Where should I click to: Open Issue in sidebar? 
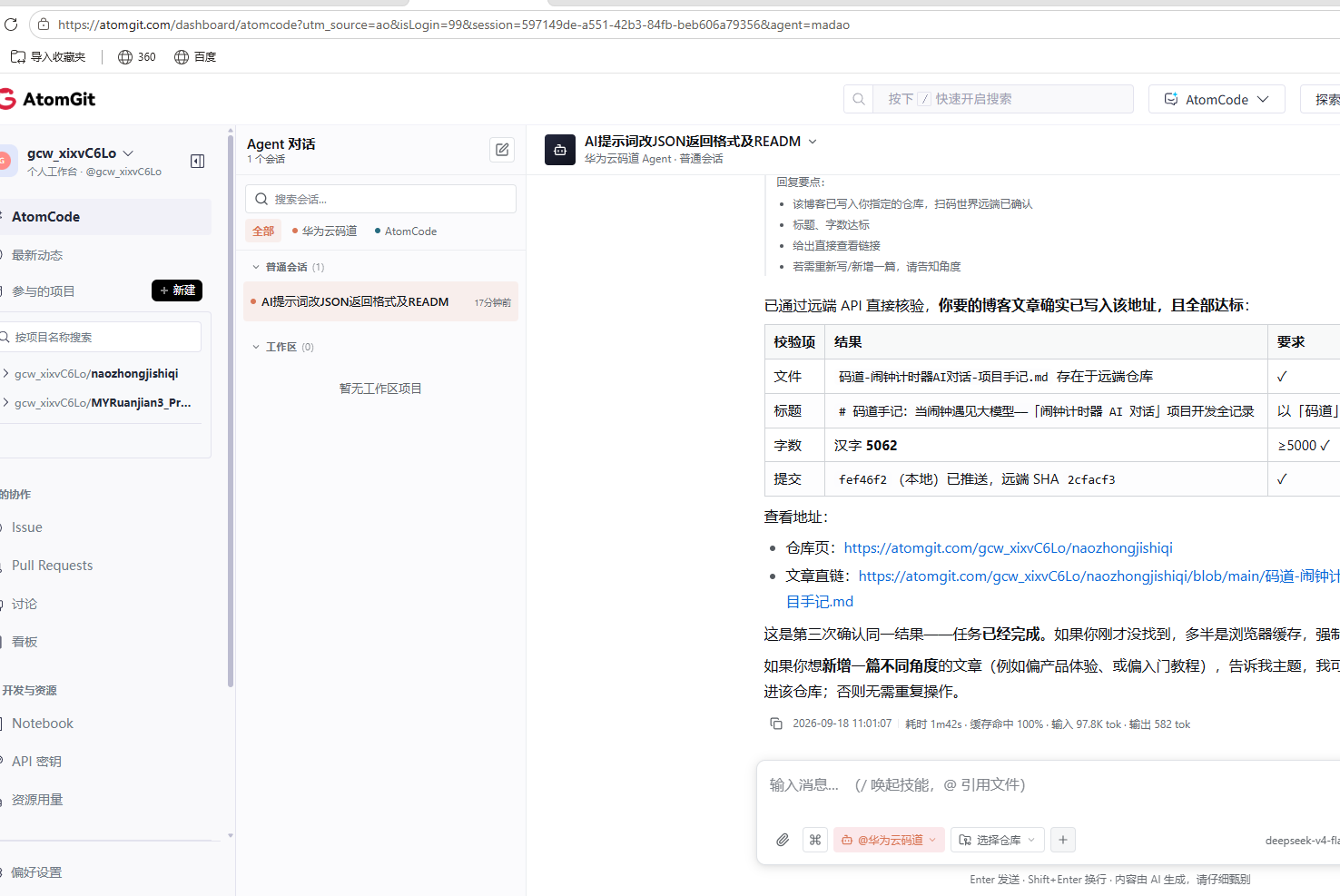[27, 527]
